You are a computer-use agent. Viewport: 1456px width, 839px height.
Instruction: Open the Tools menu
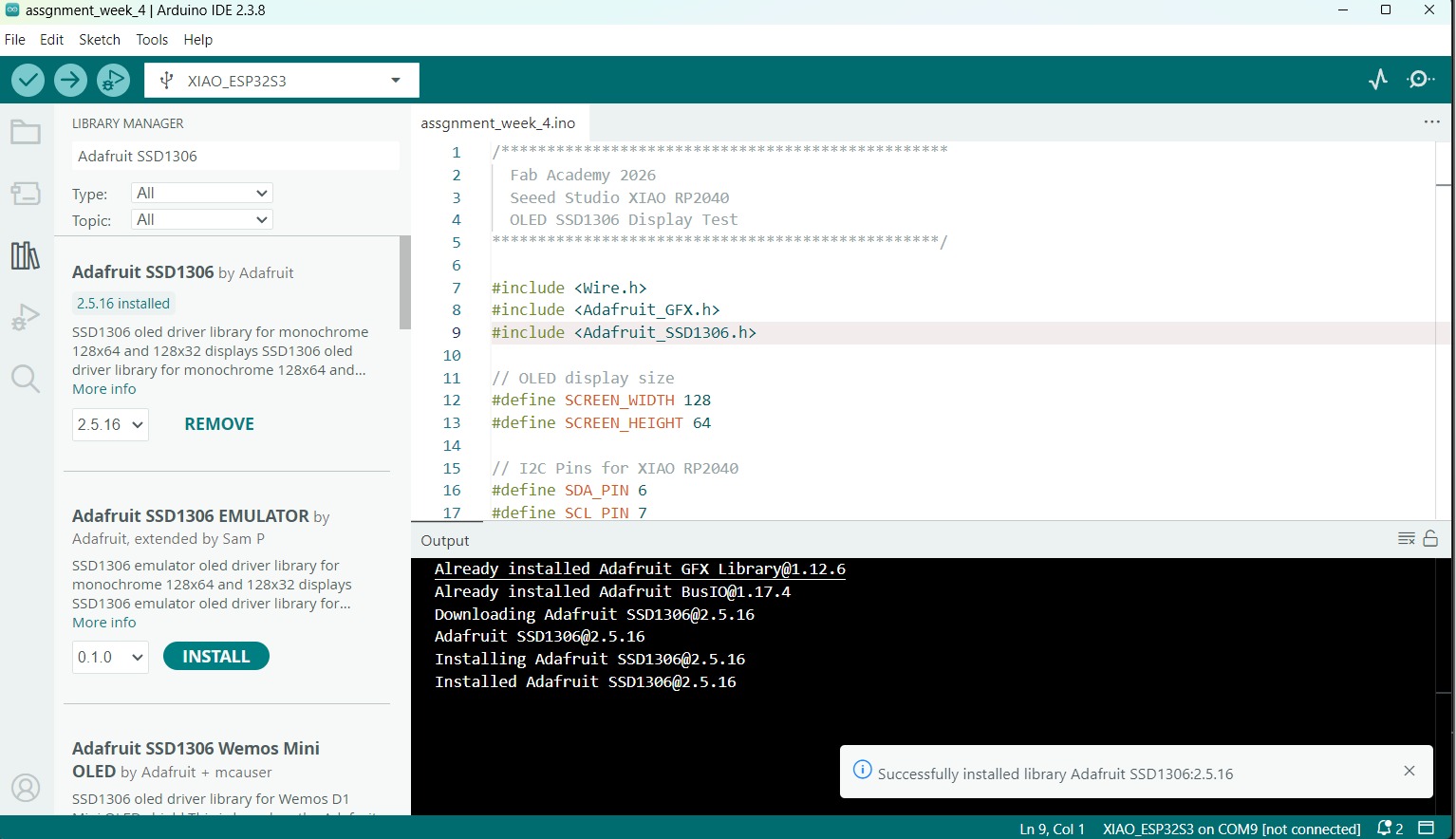point(152,40)
